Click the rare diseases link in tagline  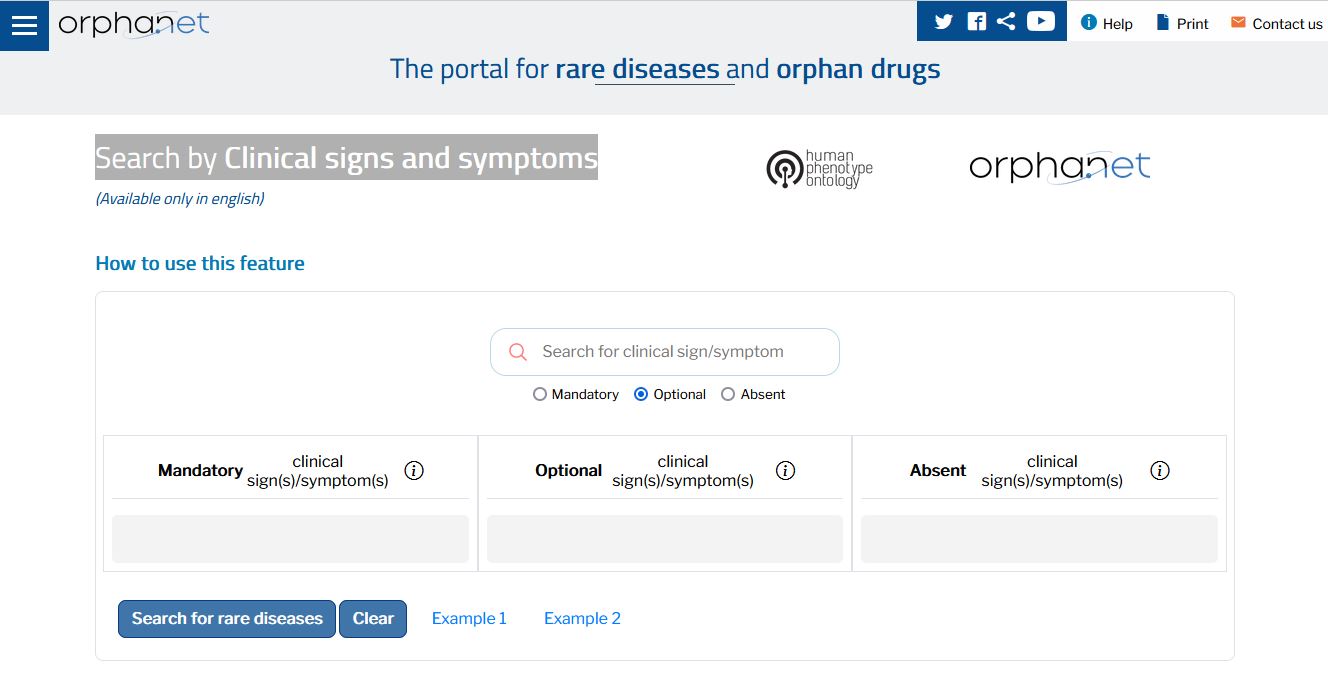pyautogui.click(x=637, y=69)
